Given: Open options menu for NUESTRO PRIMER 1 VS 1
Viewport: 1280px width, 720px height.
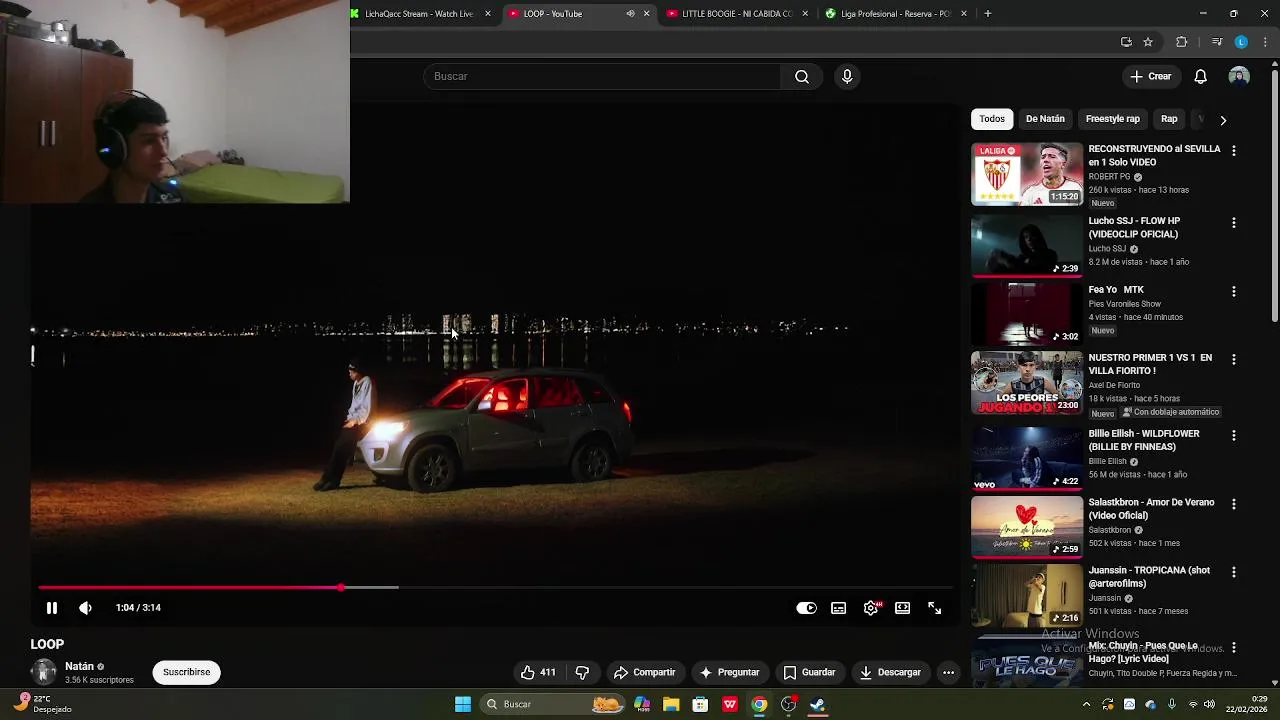Looking at the screenshot, I should tap(1233, 360).
